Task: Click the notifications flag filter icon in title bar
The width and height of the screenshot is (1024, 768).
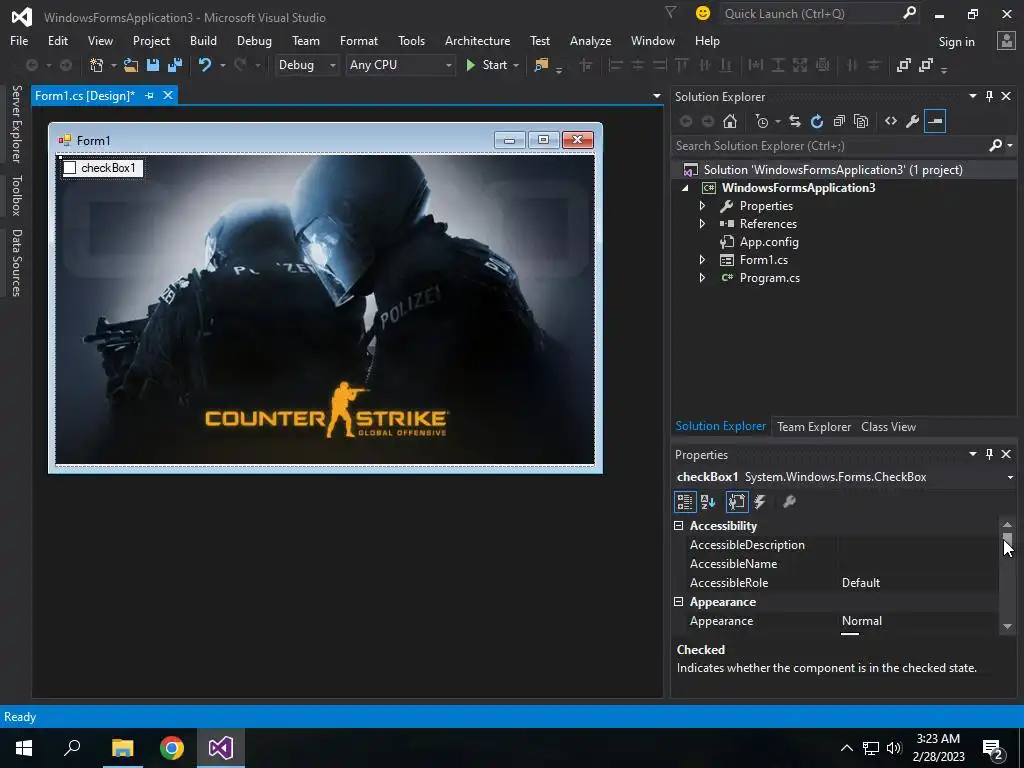Action: tap(670, 12)
